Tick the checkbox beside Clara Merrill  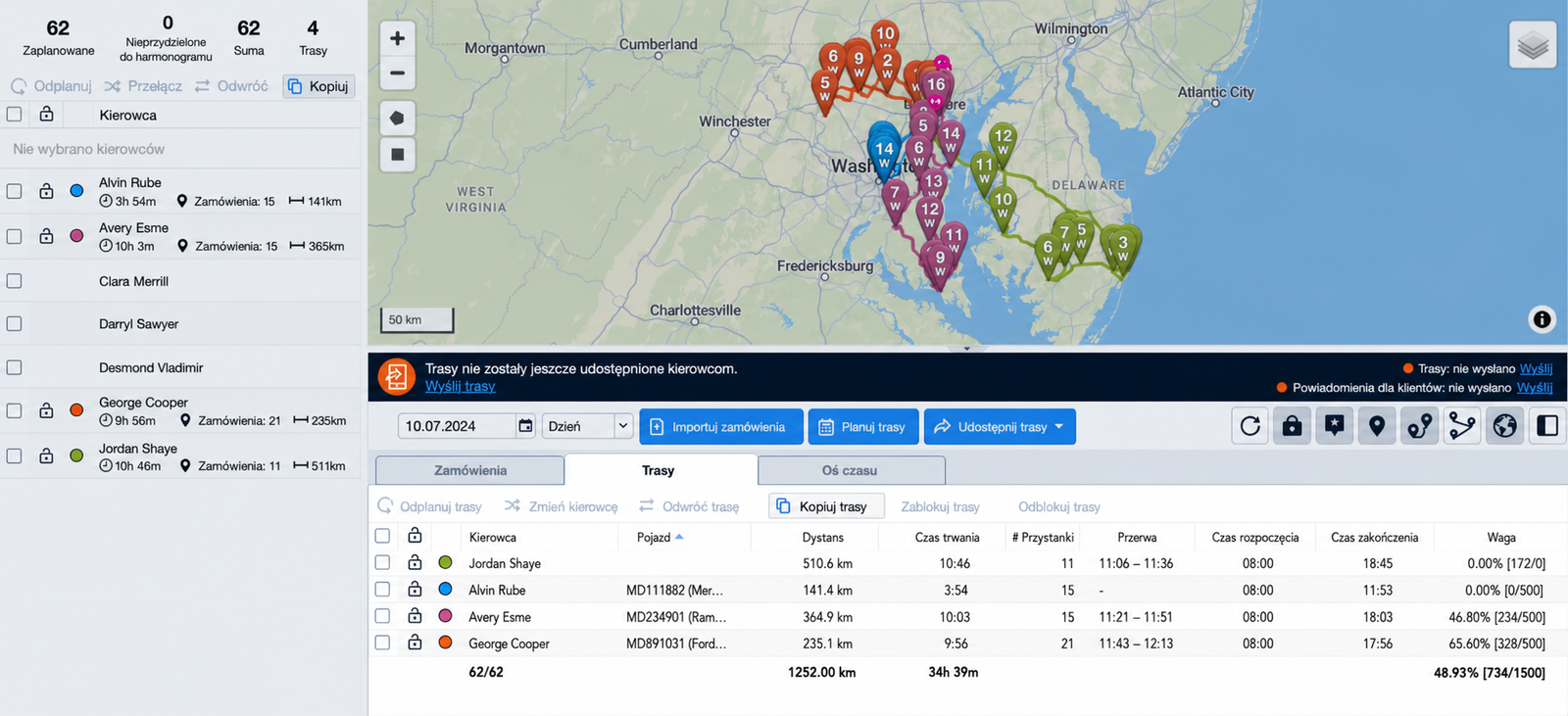(14, 281)
